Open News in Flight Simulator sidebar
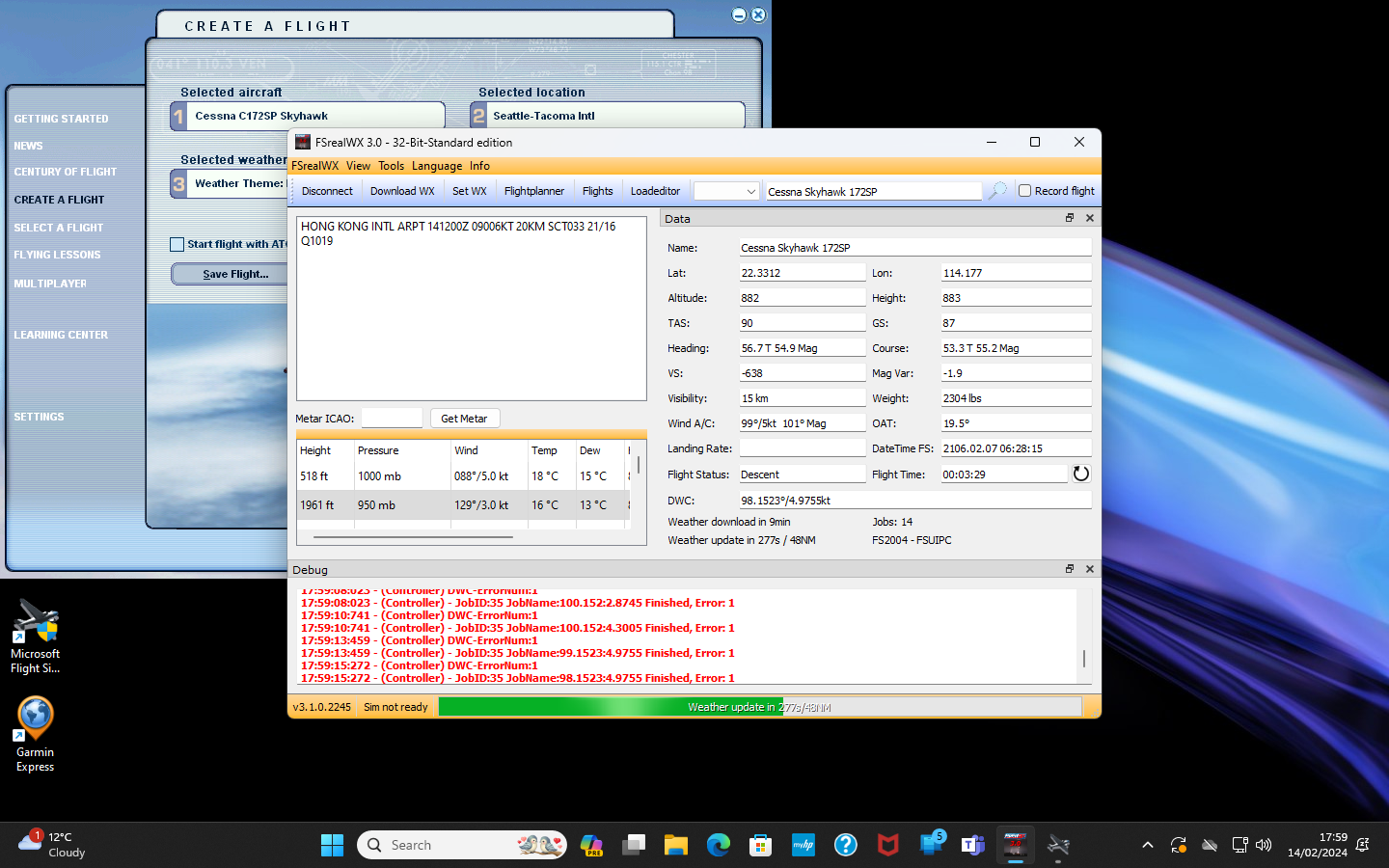Viewport: 1389px width, 868px height. [28, 146]
